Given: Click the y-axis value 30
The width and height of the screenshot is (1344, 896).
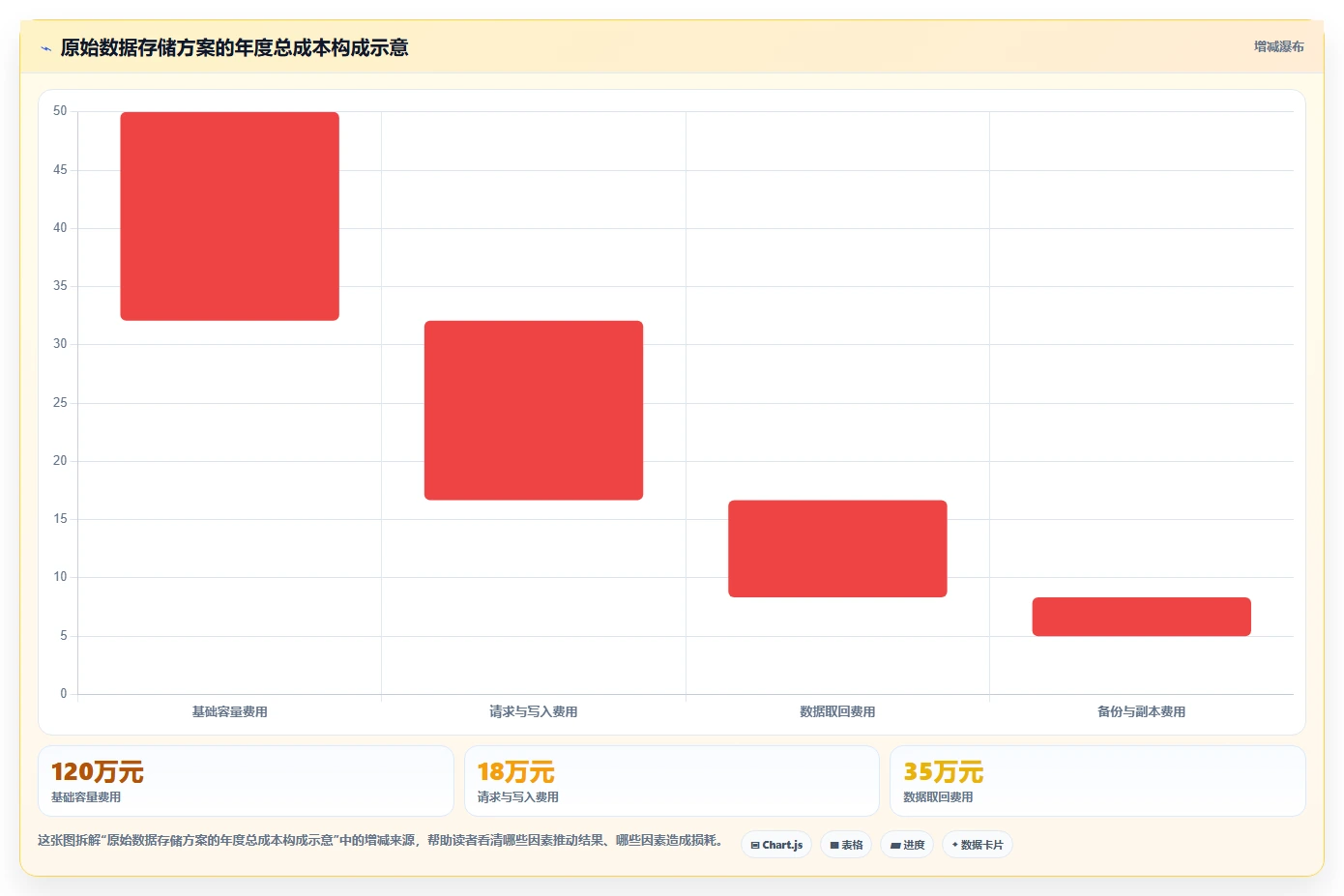Looking at the screenshot, I should click(x=60, y=344).
